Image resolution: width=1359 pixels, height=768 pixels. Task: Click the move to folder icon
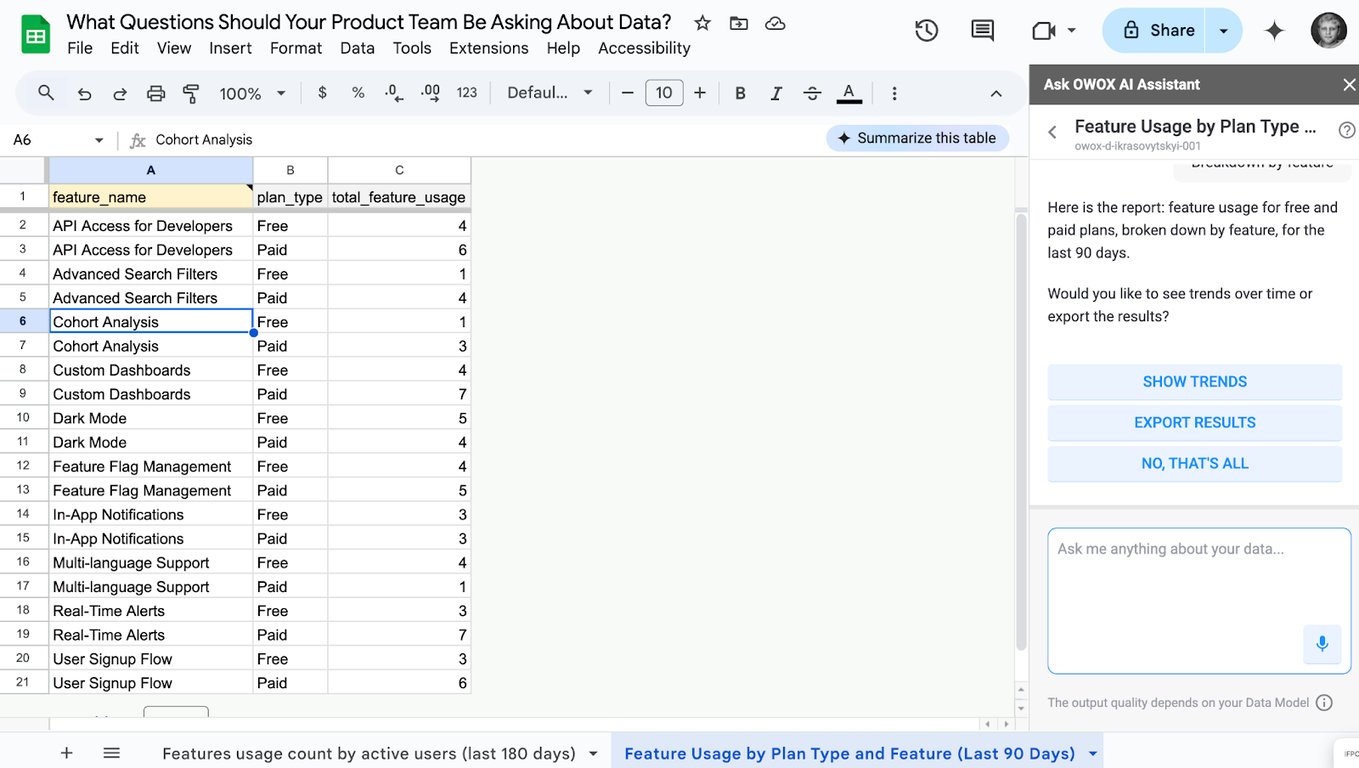pyautogui.click(x=739, y=23)
